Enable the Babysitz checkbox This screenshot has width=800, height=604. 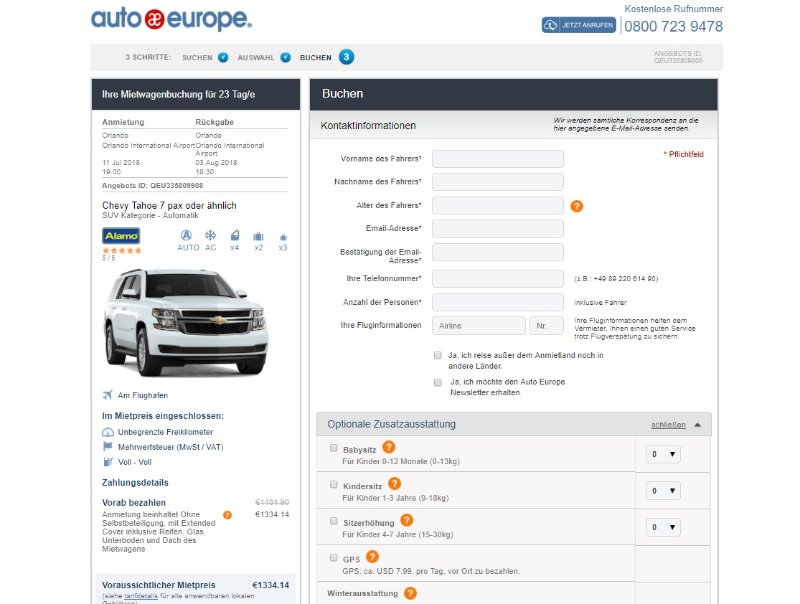pos(334,448)
